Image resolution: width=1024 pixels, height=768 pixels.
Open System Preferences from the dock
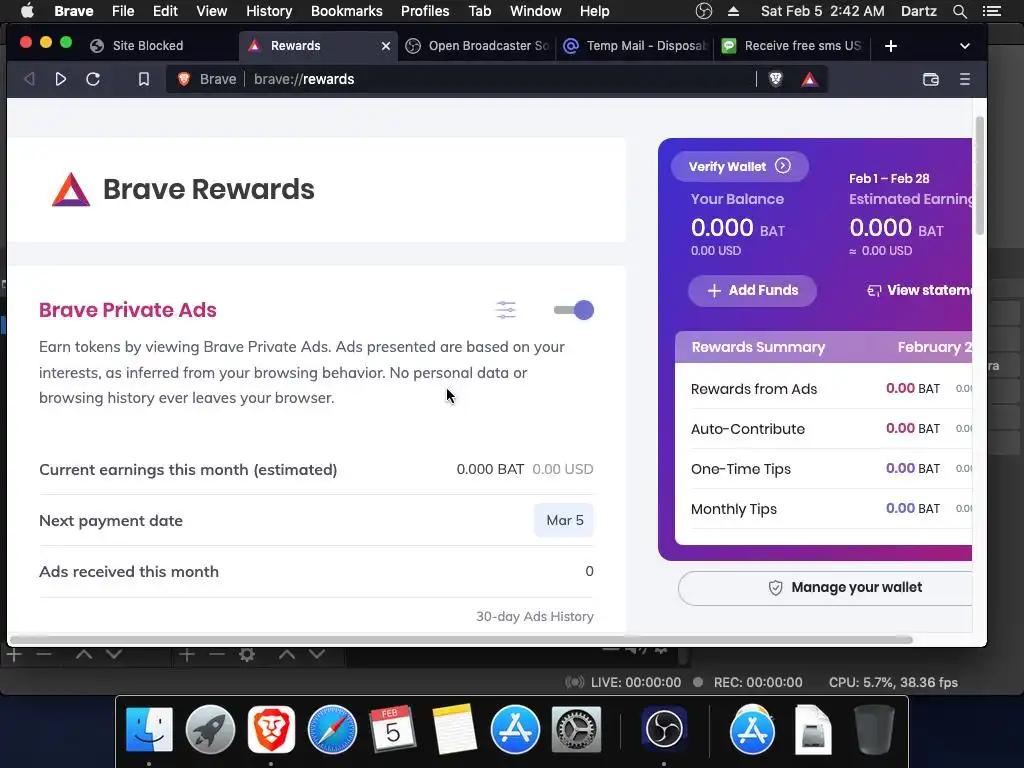click(x=576, y=729)
